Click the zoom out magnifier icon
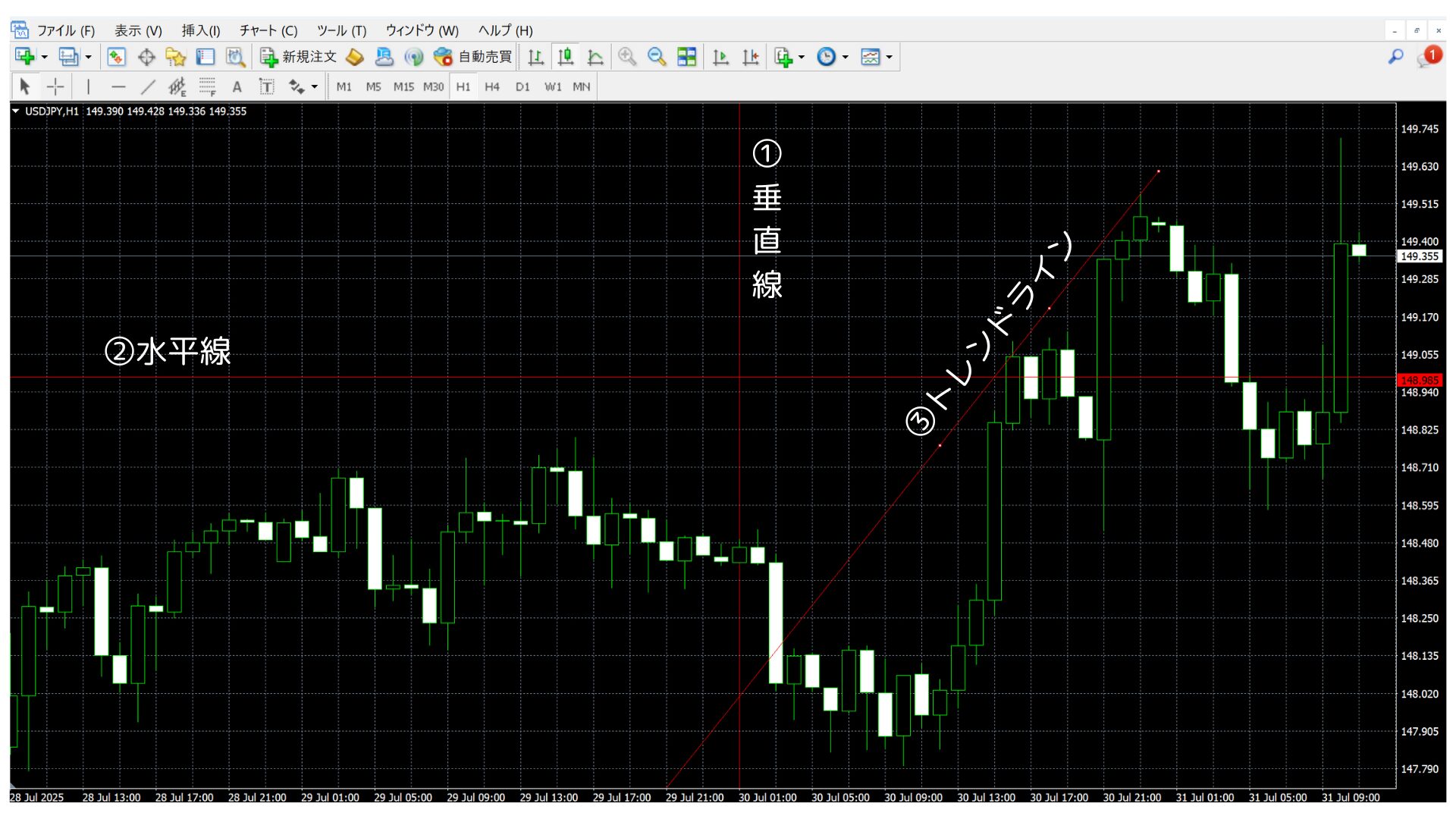The image size is (1456, 819). click(657, 57)
